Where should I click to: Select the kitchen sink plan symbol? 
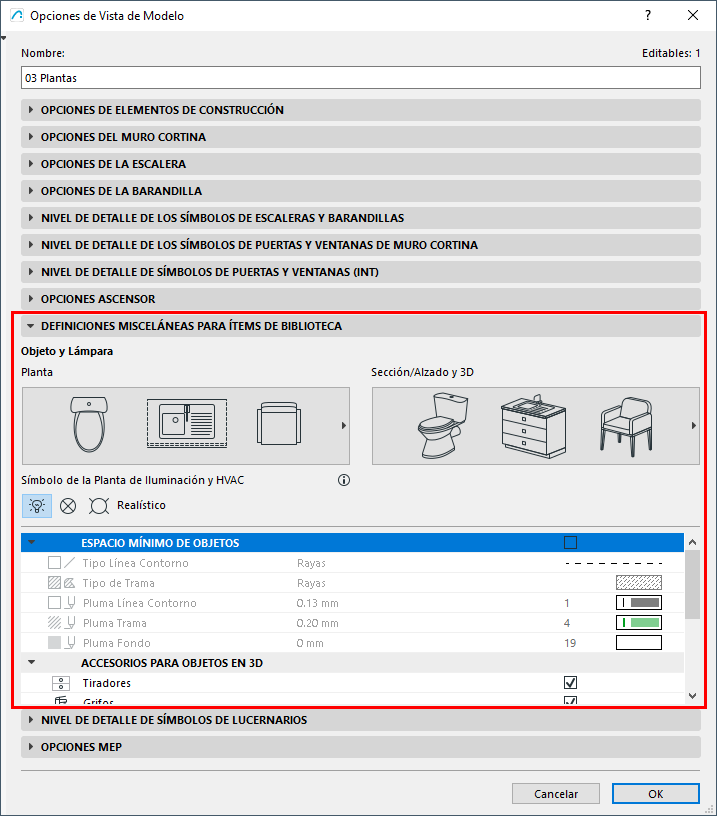(x=187, y=423)
